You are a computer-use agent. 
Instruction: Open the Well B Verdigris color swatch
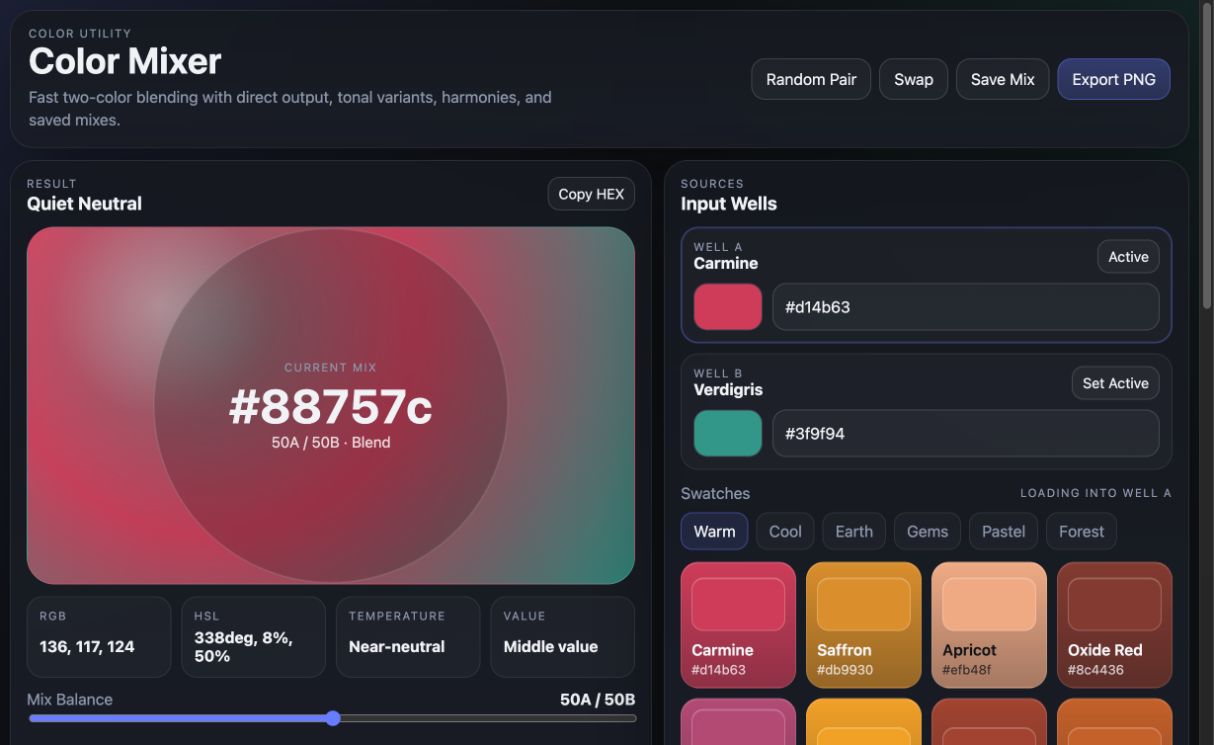pos(728,433)
